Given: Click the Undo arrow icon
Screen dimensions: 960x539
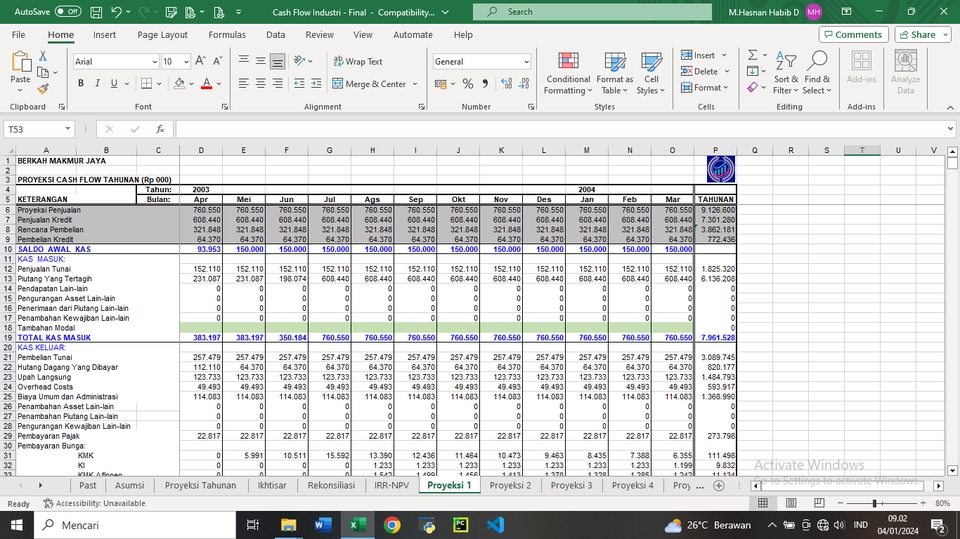Looking at the screenshot, I should point(116,12).
